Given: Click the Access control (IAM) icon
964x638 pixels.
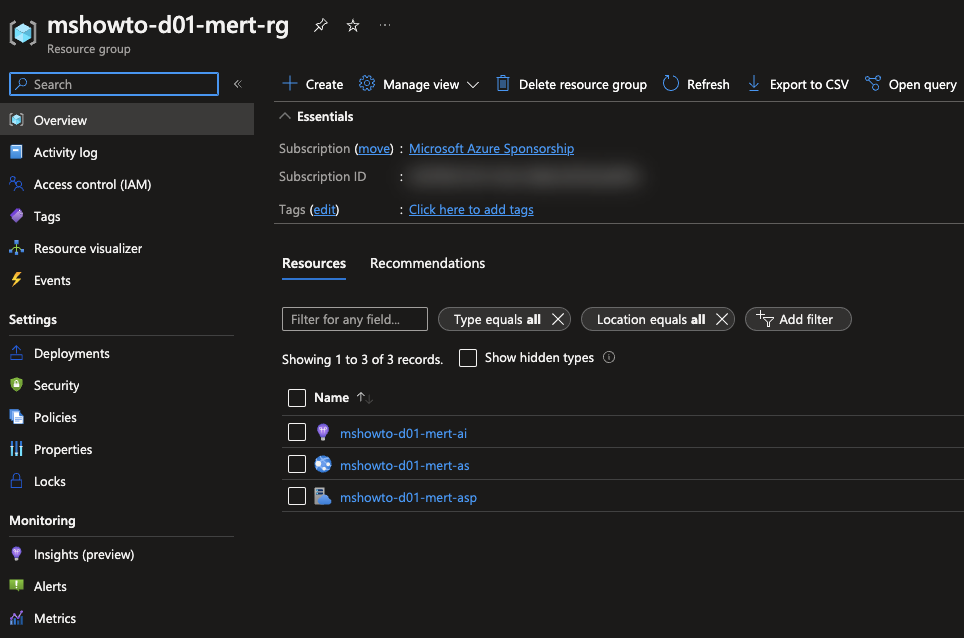Looking at the screenshot, I should click(17, 184).
